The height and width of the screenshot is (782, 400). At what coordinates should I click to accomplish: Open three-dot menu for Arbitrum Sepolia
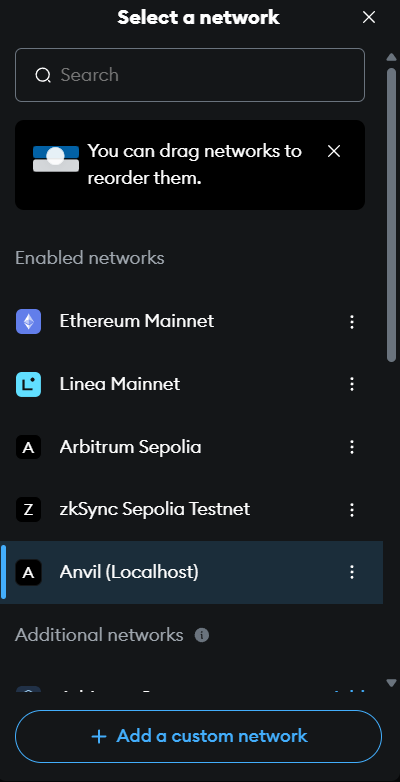pyautogui.click(x=352, y=447)
